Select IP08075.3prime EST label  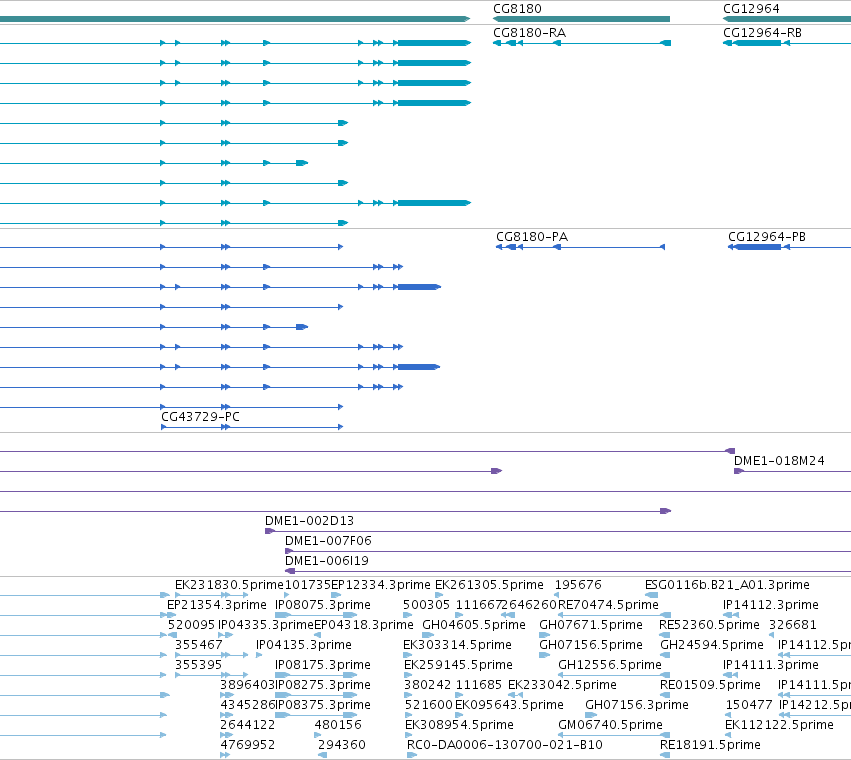322,605
